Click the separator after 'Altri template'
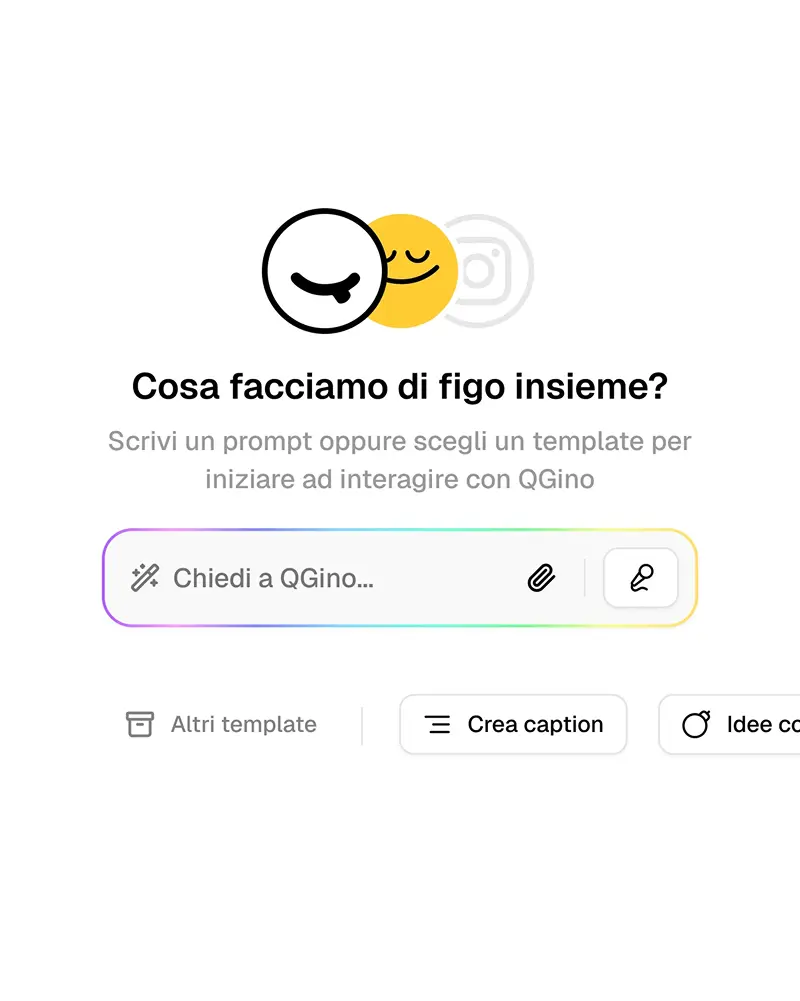 point(362,725)
